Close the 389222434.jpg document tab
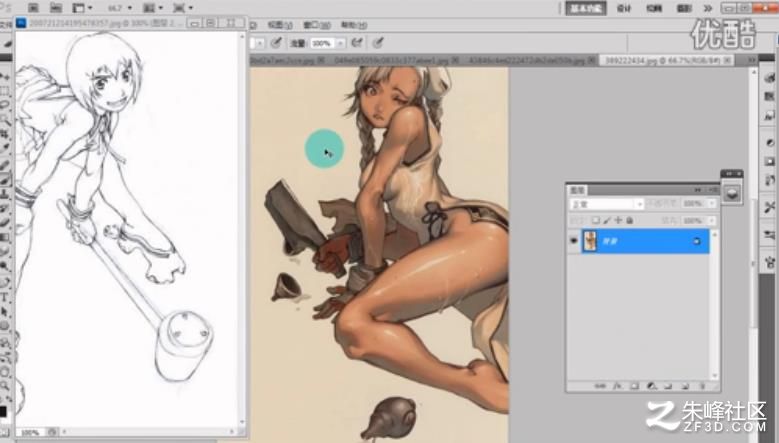 pyautogui.click(x=727, y=60)
